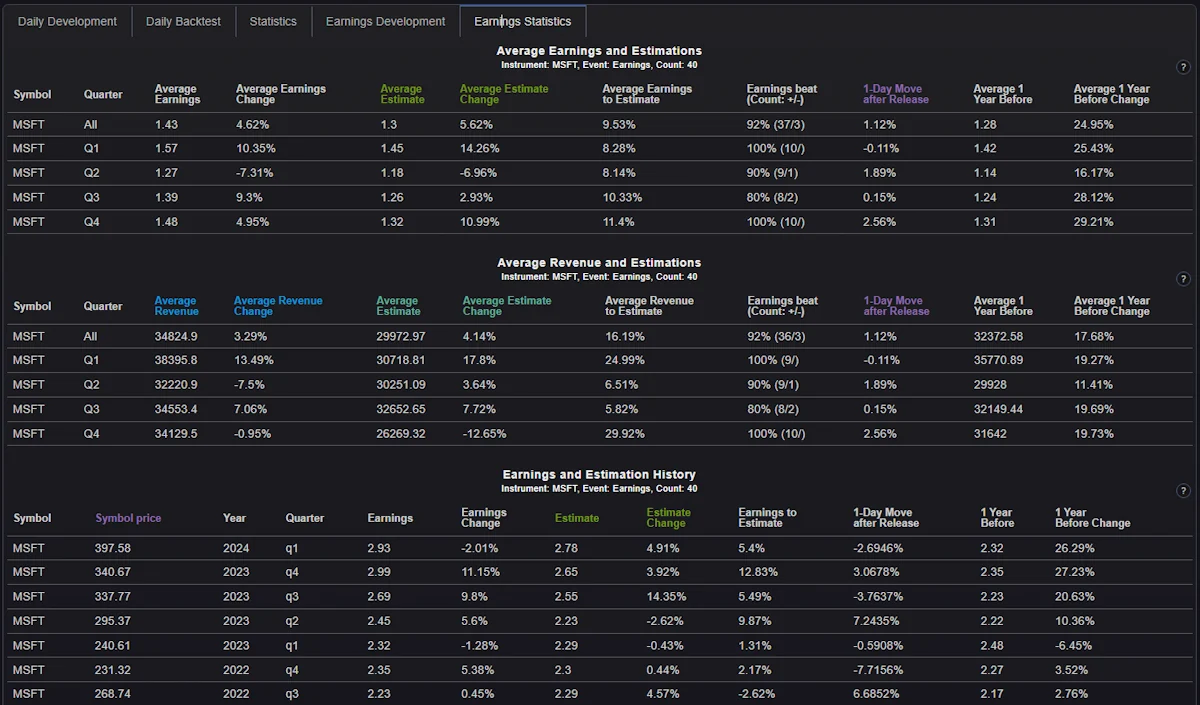Image resolution: width=1200 pixels, height=705 pixels.
Task: Open help for Earnings and Estimation History table
Action: pyautogui.click(x=1183, y=491)
